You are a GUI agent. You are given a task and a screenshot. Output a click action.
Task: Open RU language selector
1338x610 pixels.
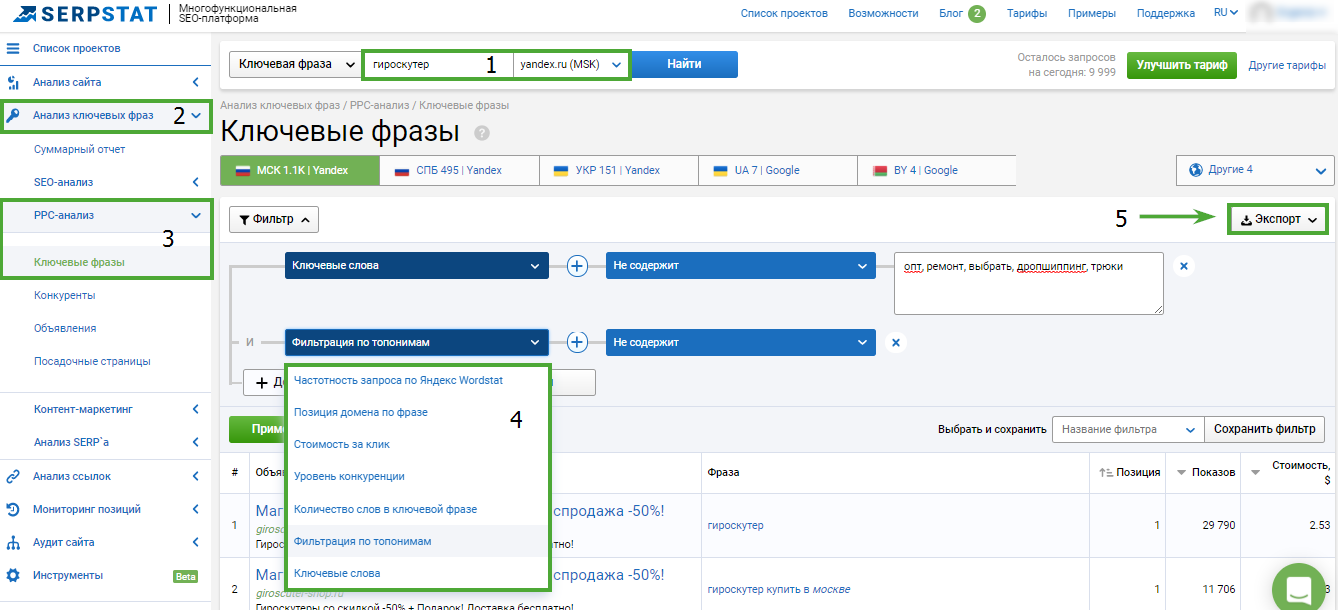[x=1225, y=13]
